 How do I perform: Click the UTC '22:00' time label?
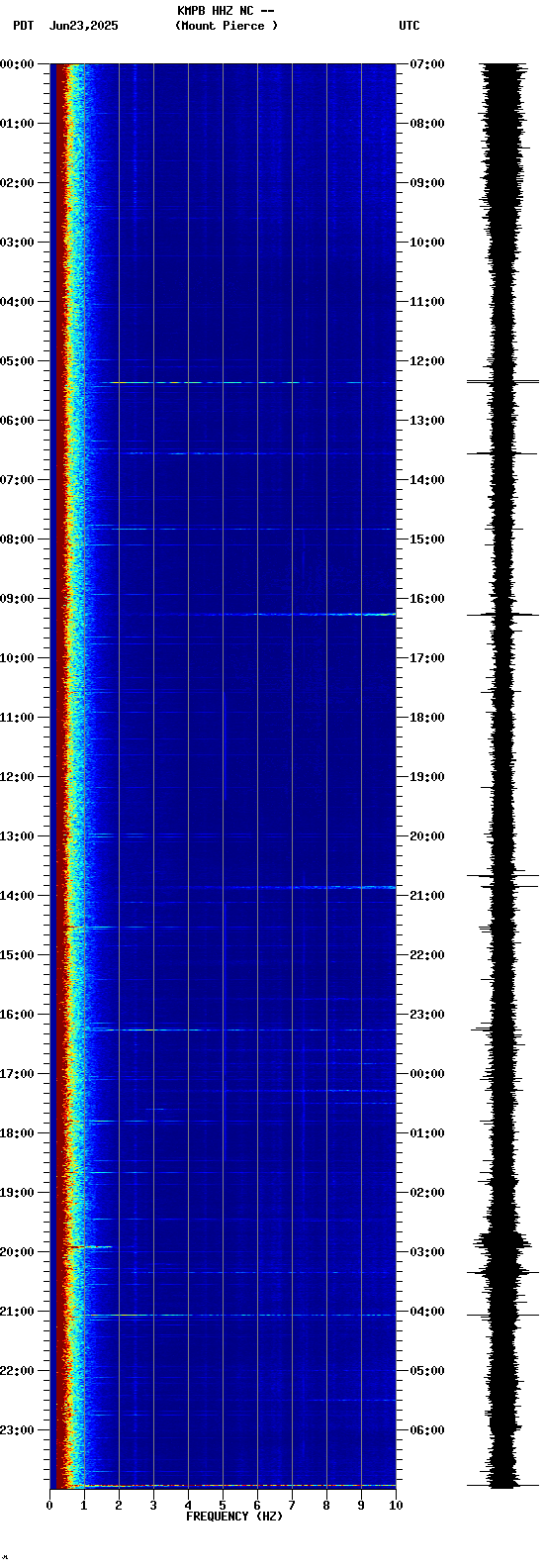pos(427,955)
